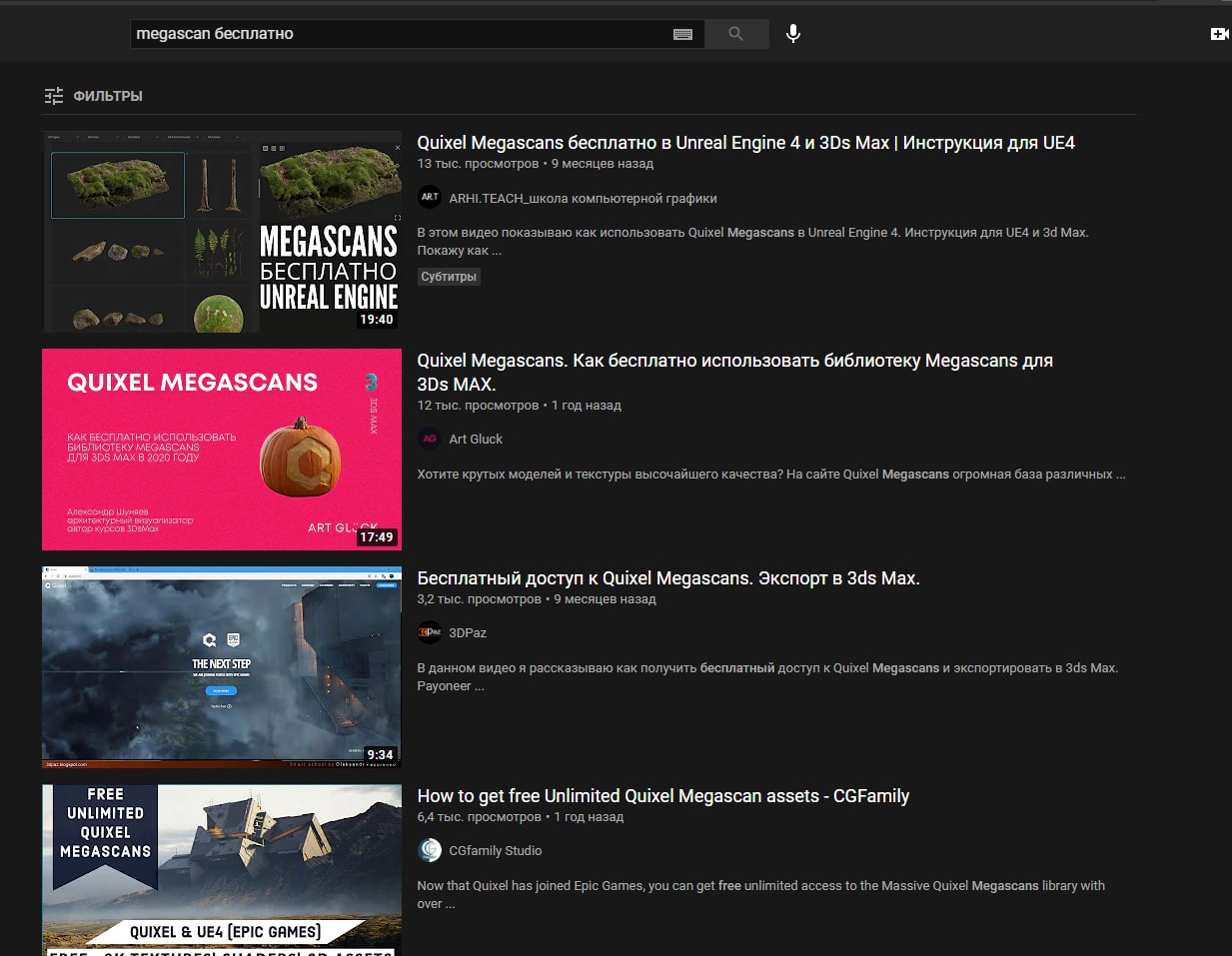Open the Megascans Unreal Engine video thumbnail
Image resolution: width=1232 pixels, height=956 pixels.
tap(222, 232)
